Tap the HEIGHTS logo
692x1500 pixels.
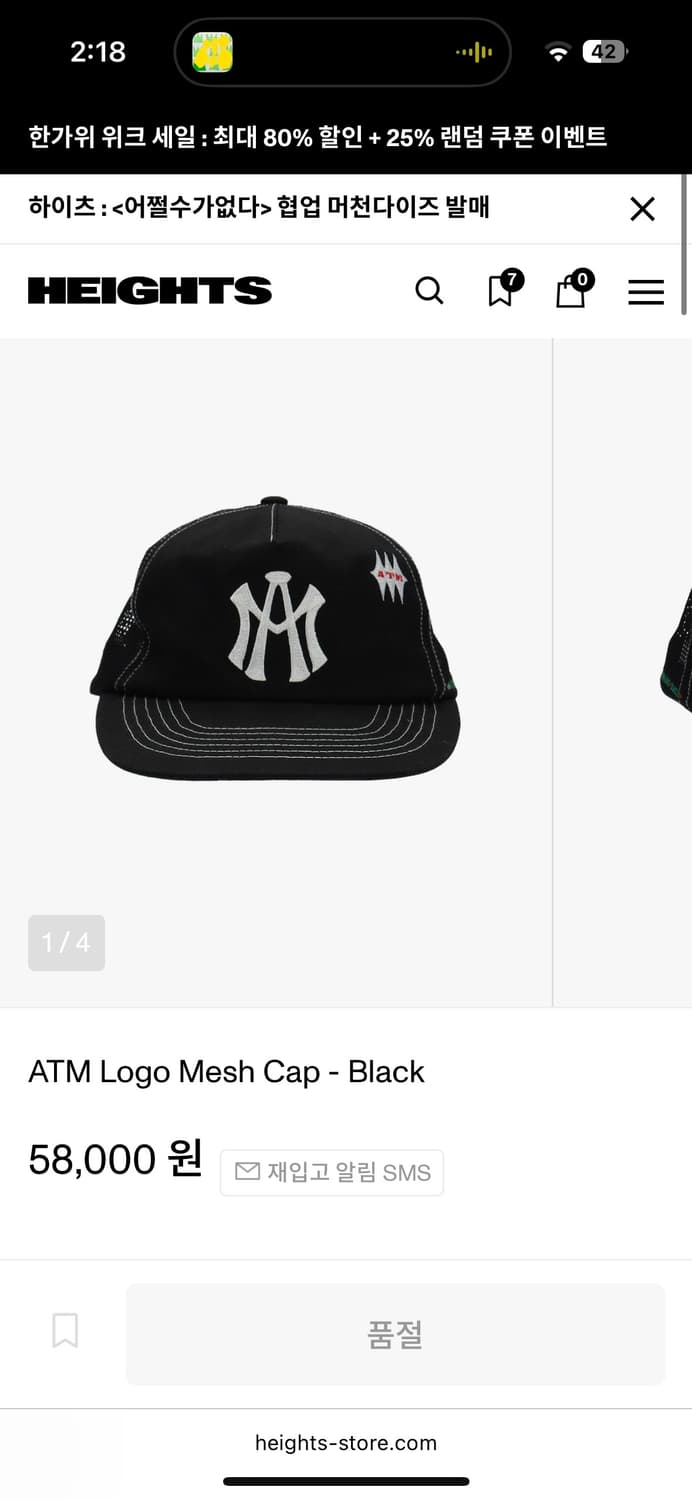(x=150, y=291)
